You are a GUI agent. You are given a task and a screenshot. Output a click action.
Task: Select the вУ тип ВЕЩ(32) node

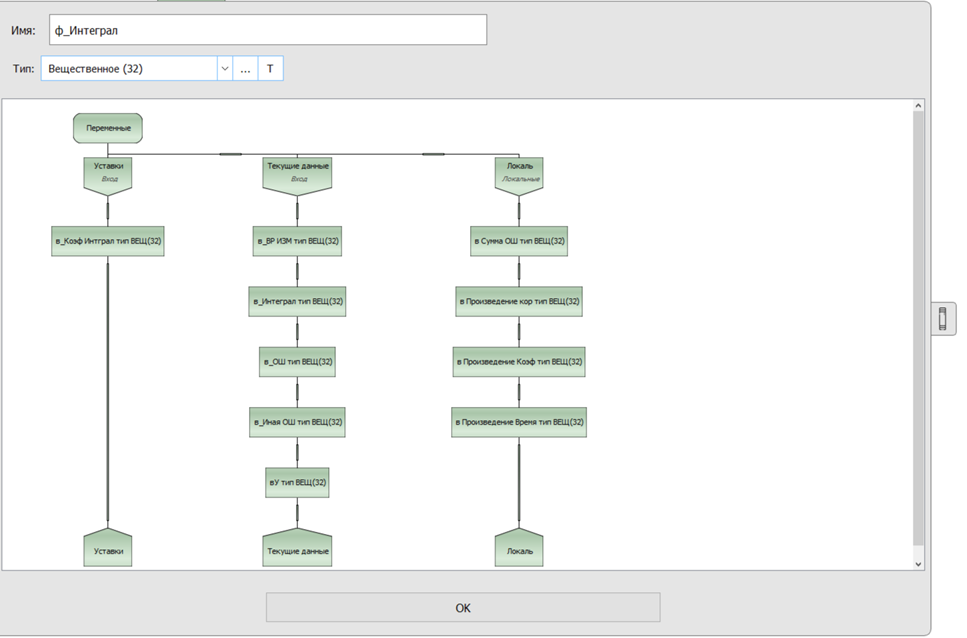tap(297, 483)
